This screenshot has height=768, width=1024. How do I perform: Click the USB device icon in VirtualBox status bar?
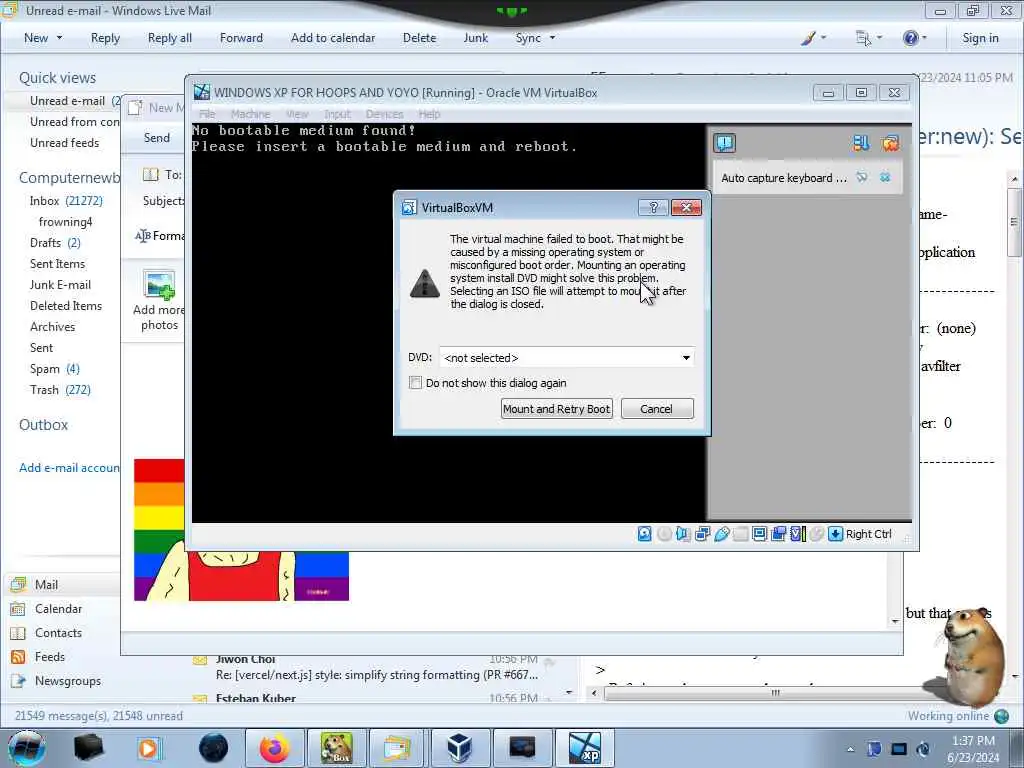[722, 534]
